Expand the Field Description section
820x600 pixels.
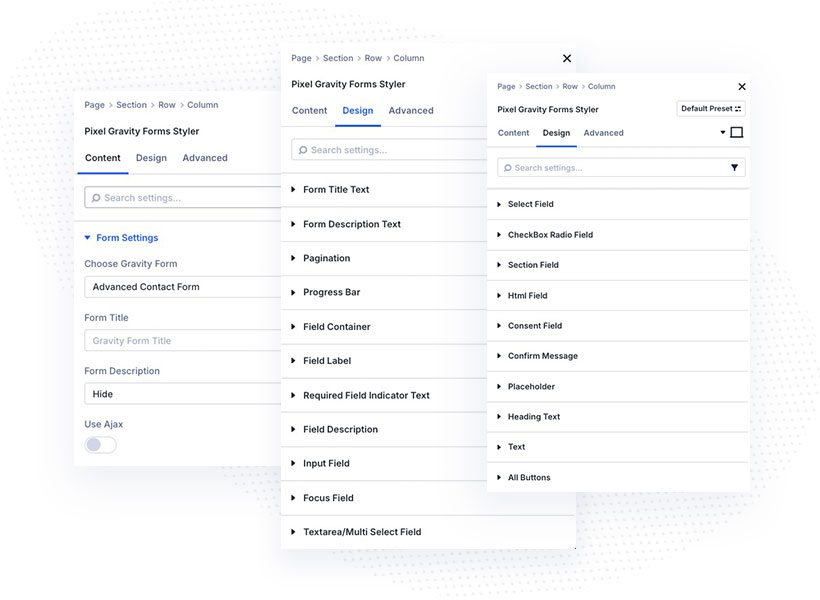[384, 429]
